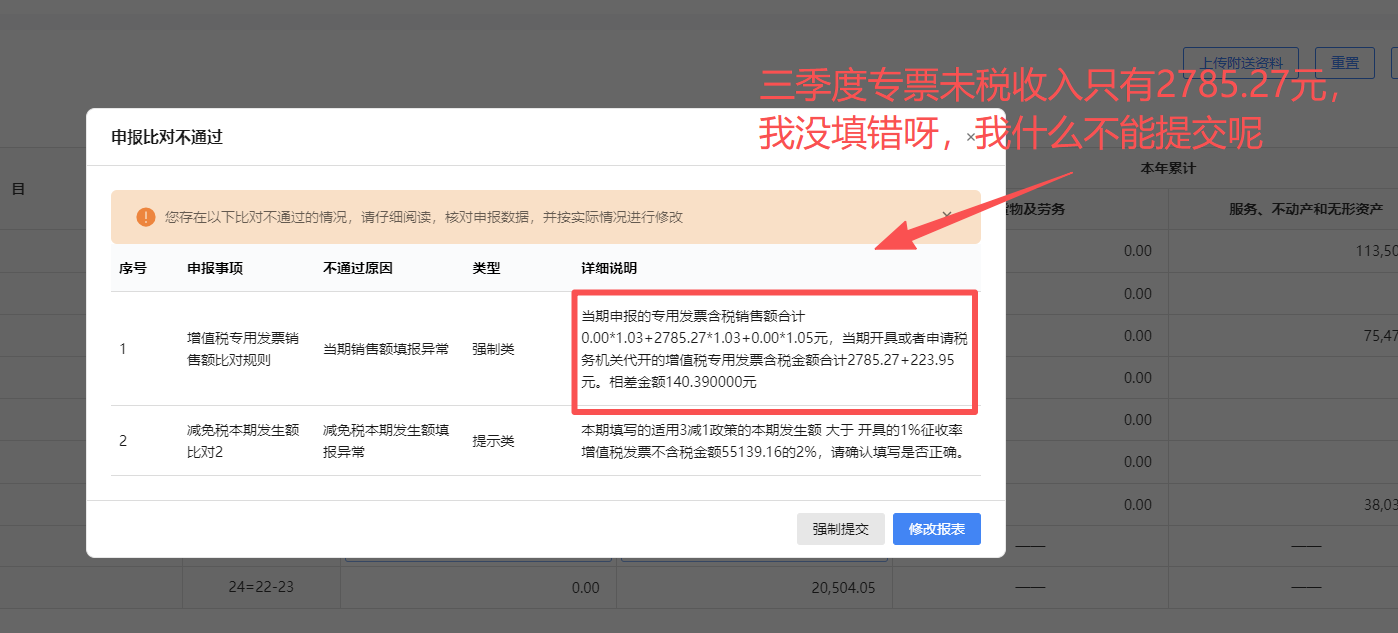1398x633 pixels.
Task: Click the 重置 button
Action: (x=1343, y=63)
